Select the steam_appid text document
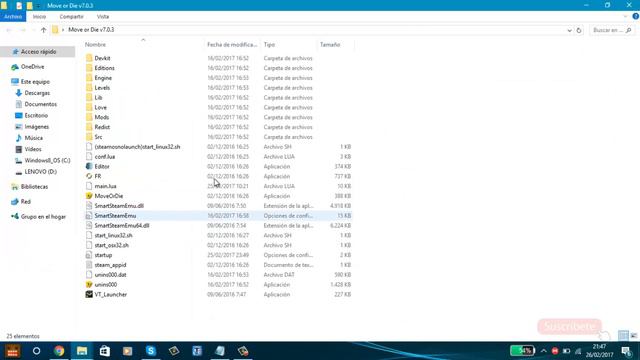The height and width of the screenshot is (360, 640). coord(110,265)
